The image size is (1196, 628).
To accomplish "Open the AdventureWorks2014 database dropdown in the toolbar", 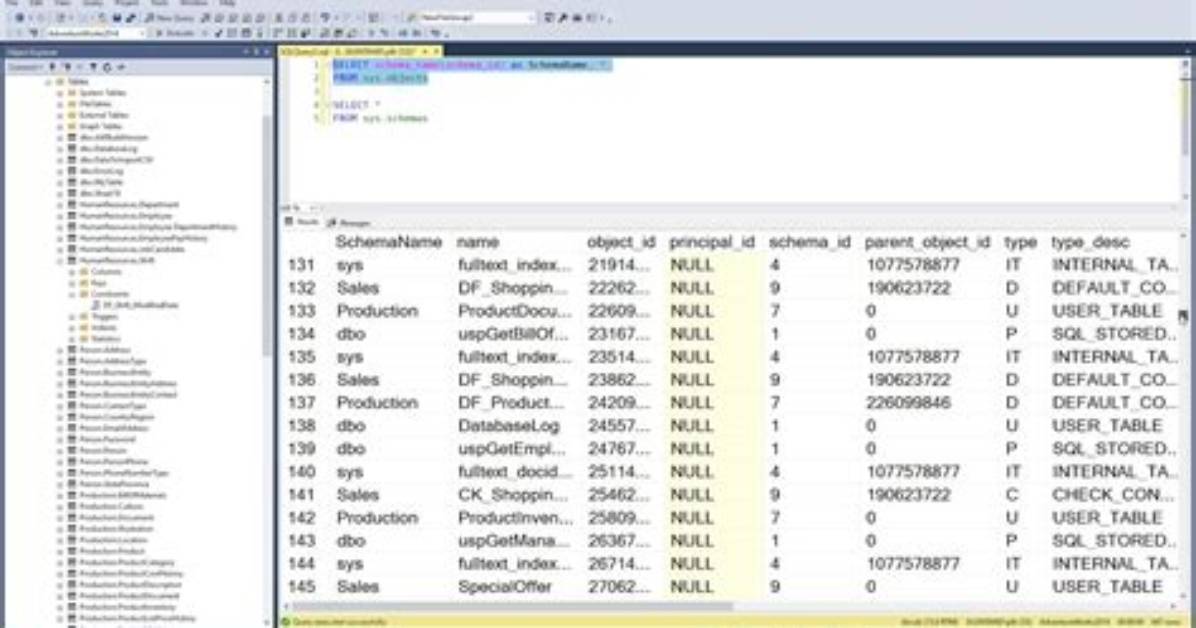I will point(95,34).
